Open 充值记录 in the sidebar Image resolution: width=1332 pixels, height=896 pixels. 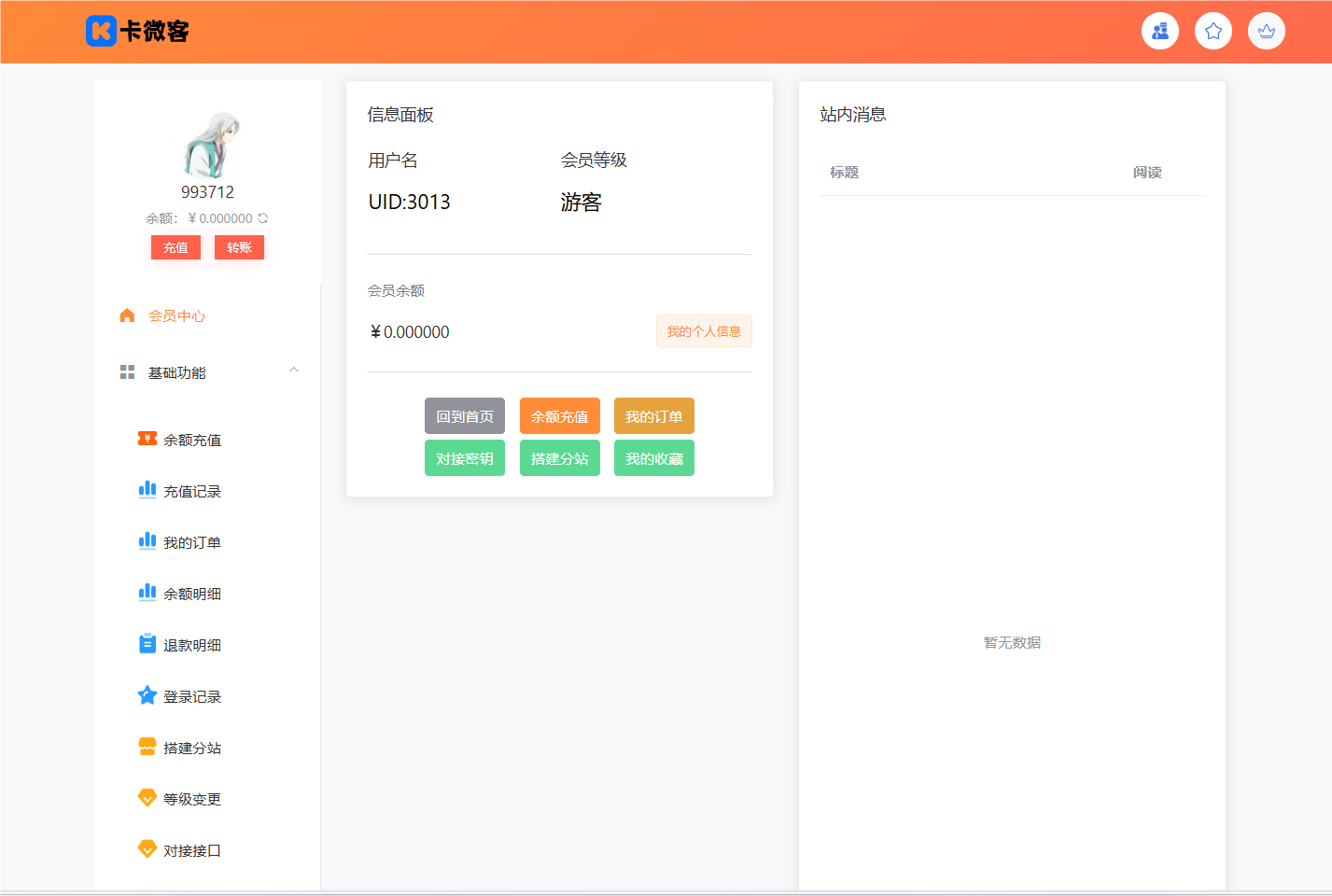(192, 491)
